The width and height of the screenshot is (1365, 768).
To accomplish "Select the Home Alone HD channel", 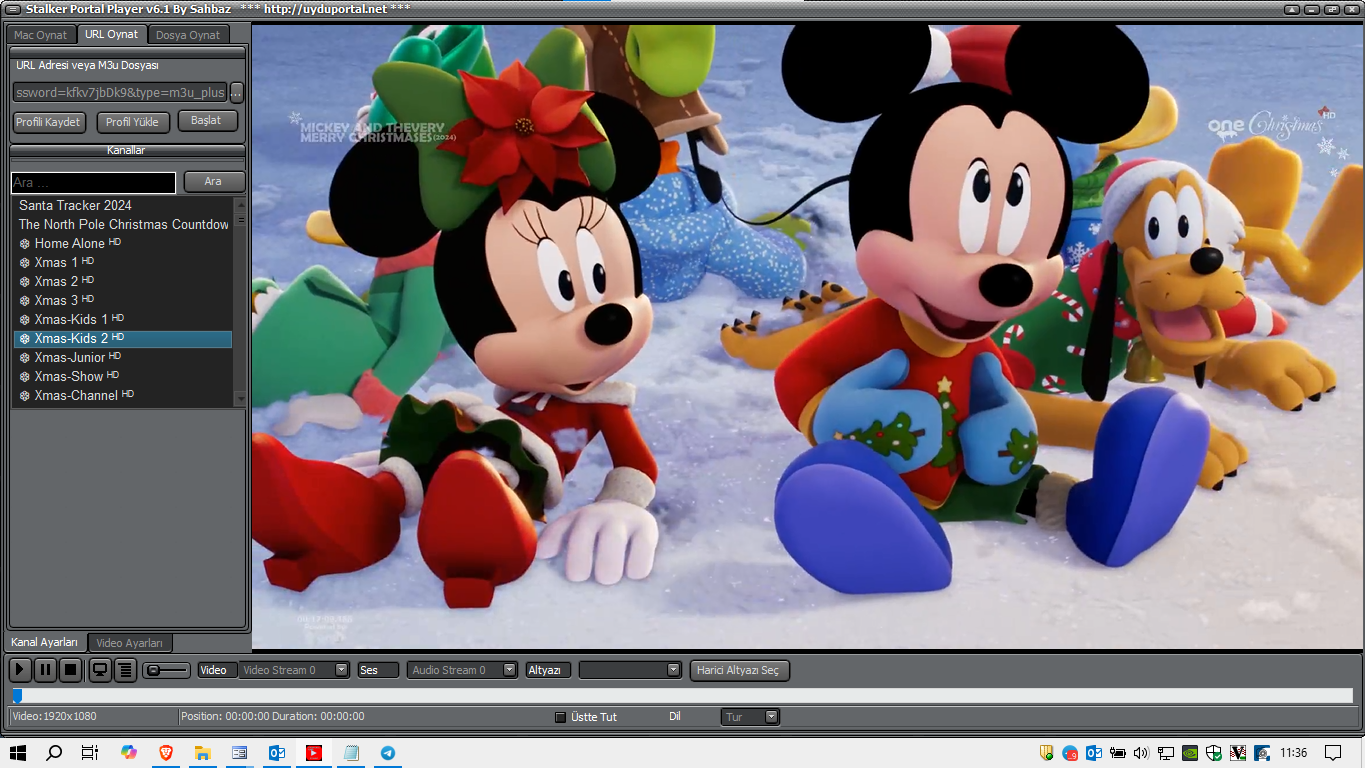I will 123,243.
